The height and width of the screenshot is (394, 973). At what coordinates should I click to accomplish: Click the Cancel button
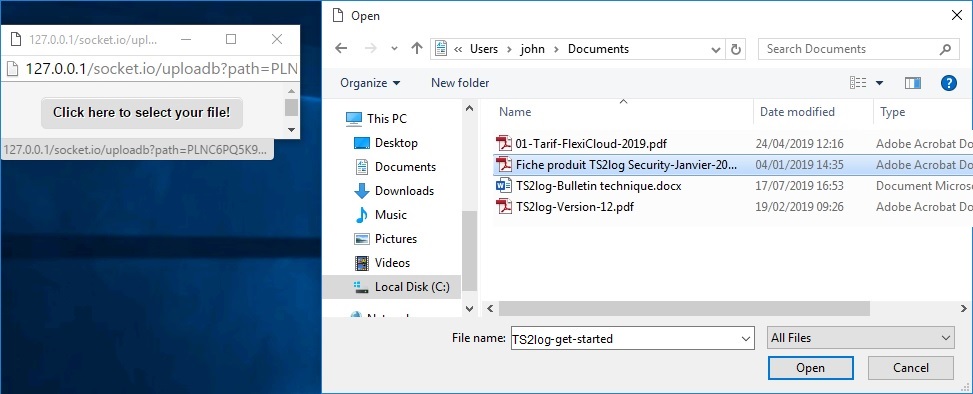[x=910, y=368]
